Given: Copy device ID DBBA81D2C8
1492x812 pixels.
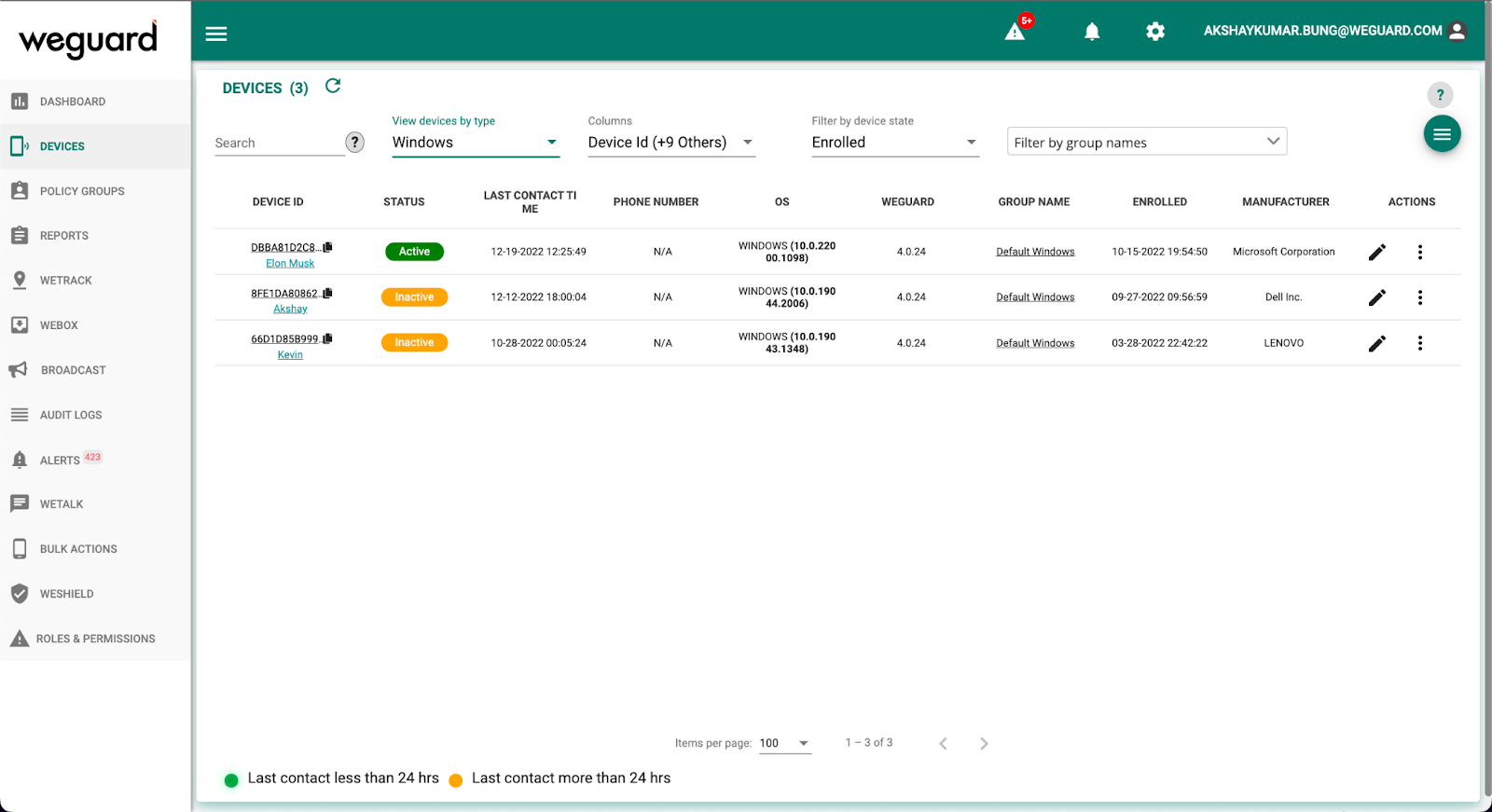Looking at the screenshot, I should coord(327,247).
